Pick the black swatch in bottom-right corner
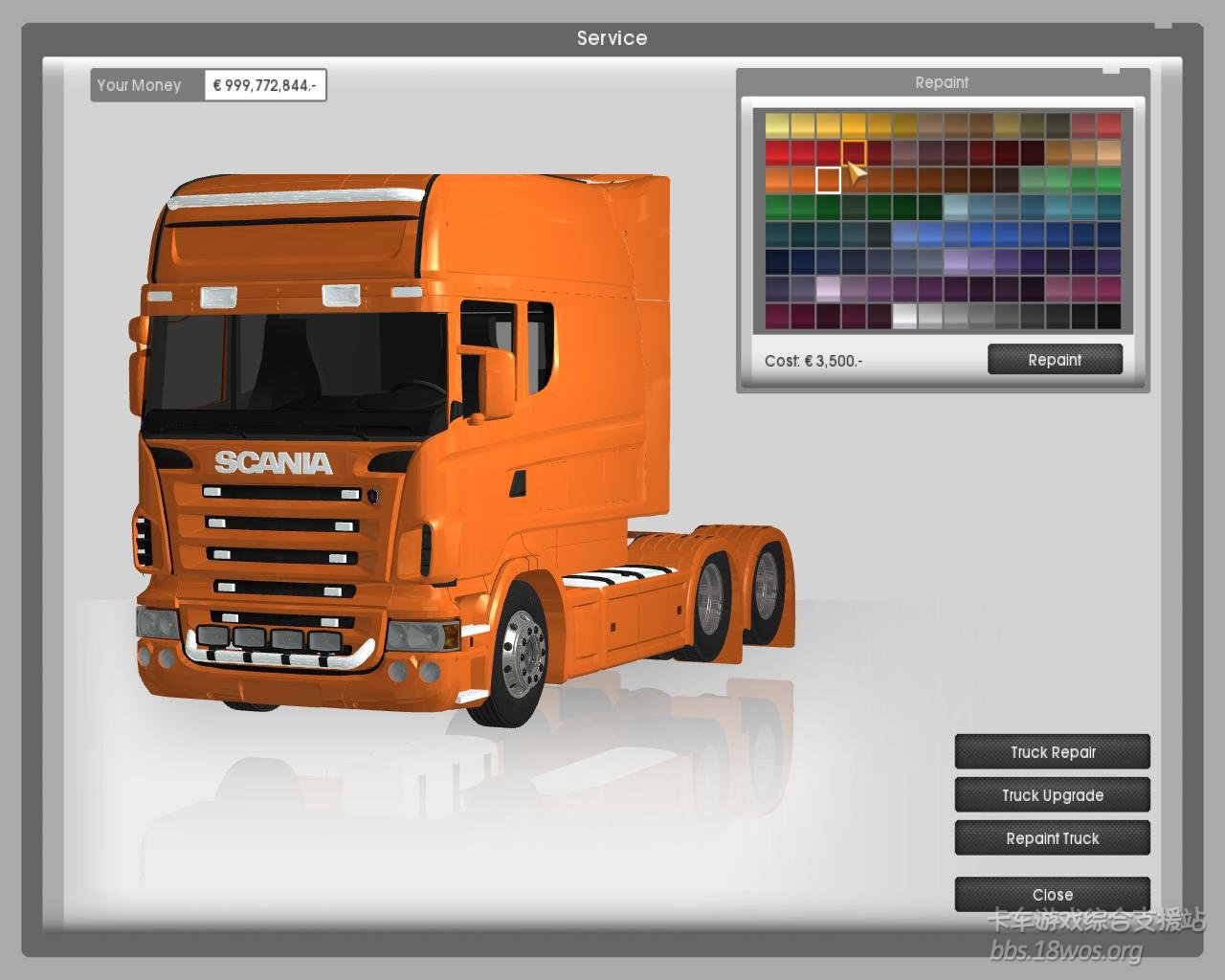Viewport: 1225px width, 980px height. pos(1108,316)
